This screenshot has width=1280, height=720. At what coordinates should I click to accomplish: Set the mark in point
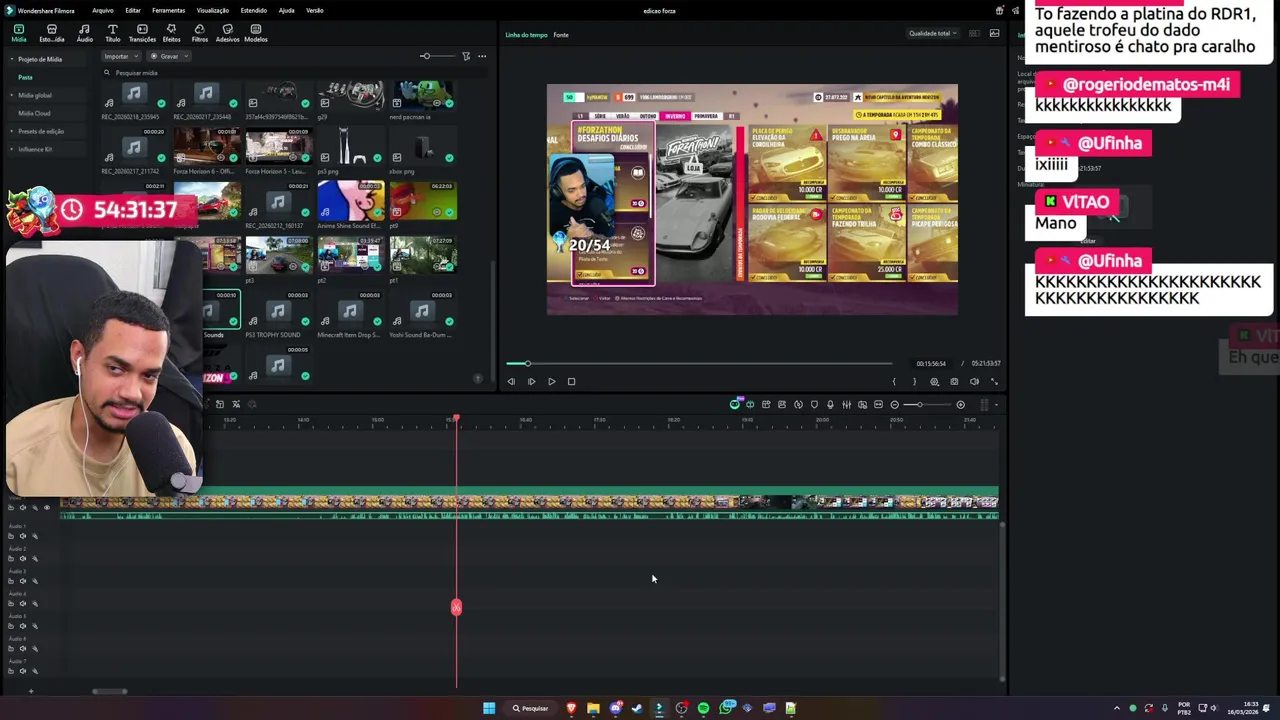click(x=894, y=381)
